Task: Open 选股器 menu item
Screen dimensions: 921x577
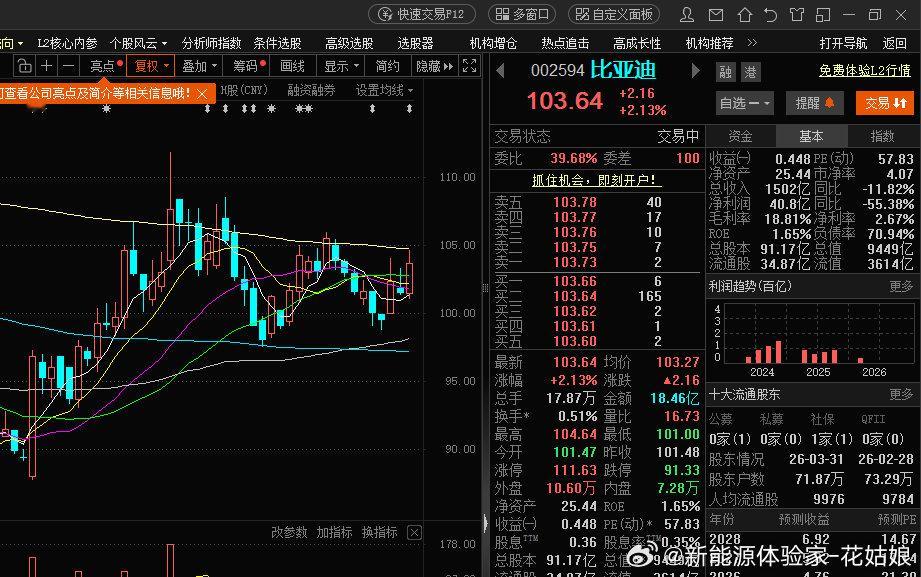Action: coord(415,43)
